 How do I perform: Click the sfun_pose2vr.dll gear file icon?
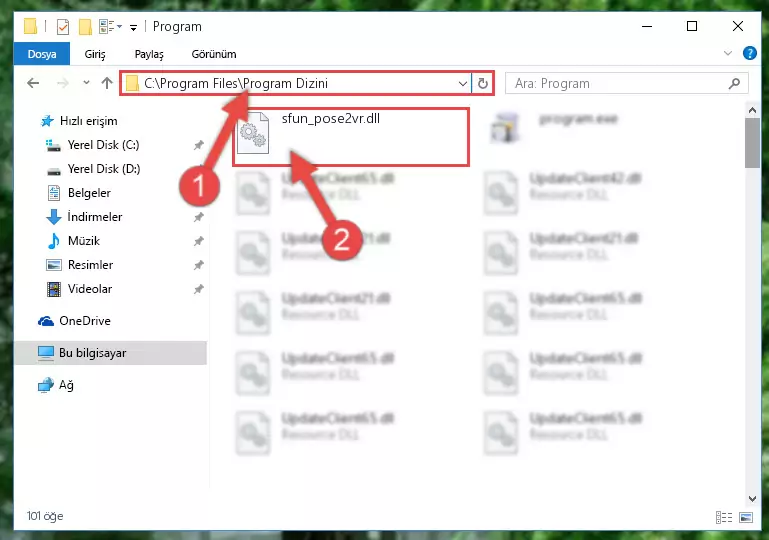tap(253, 133)
